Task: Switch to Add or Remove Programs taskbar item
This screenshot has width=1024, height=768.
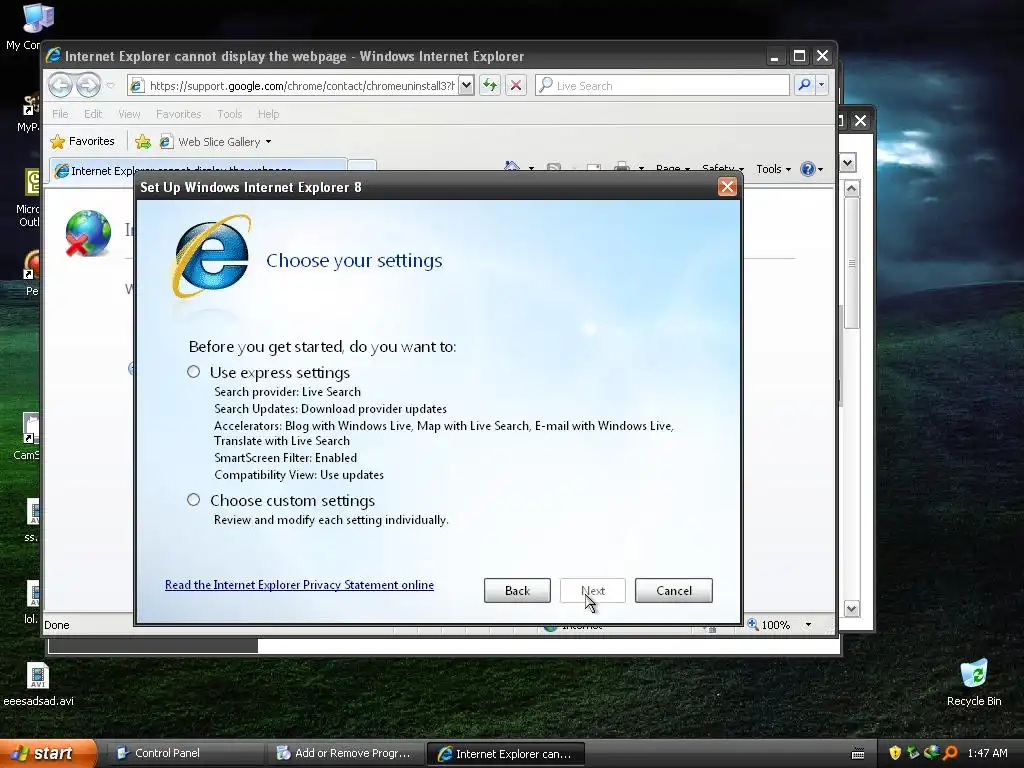Action: 344,753
